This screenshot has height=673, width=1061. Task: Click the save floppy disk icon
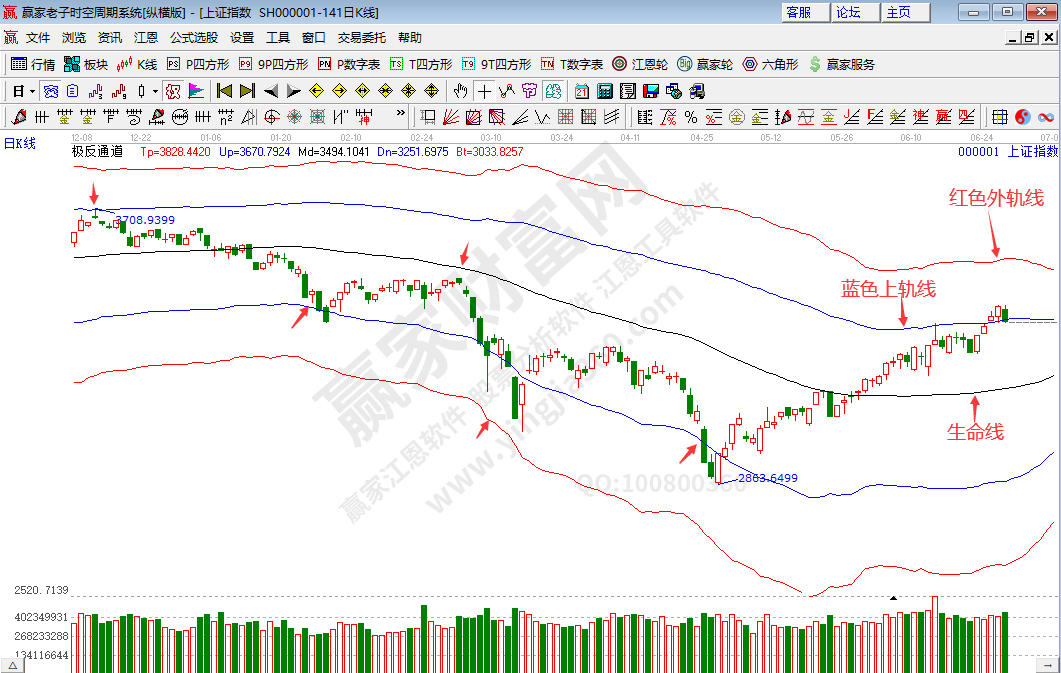click(652, 91)
